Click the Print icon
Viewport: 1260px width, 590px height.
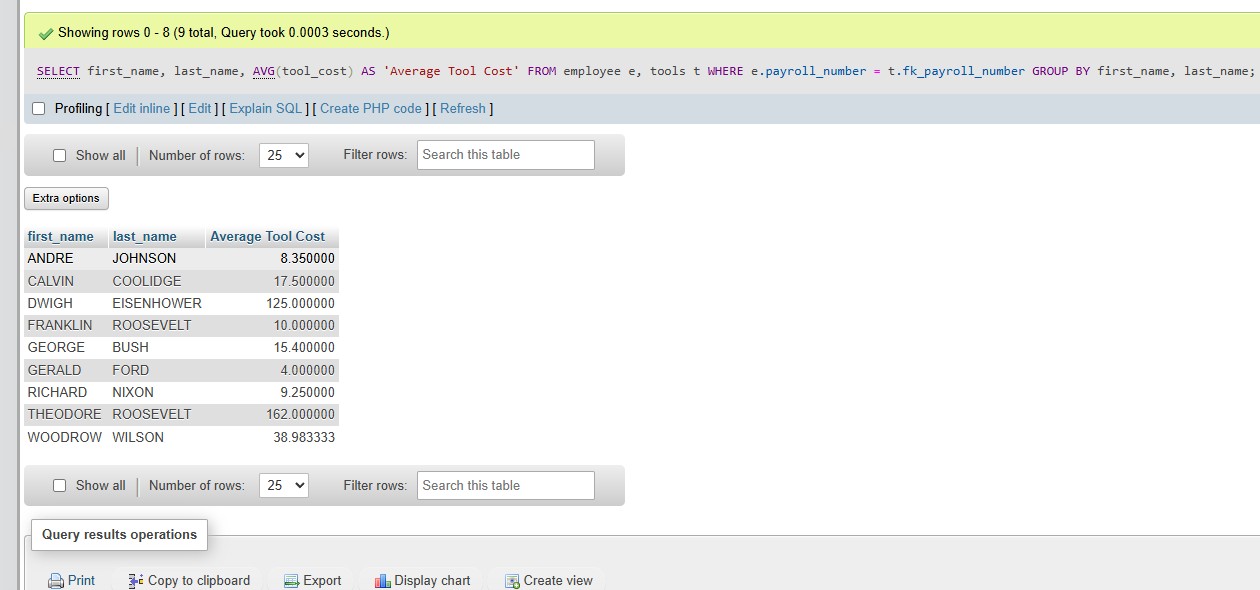[x=56, y=581]
